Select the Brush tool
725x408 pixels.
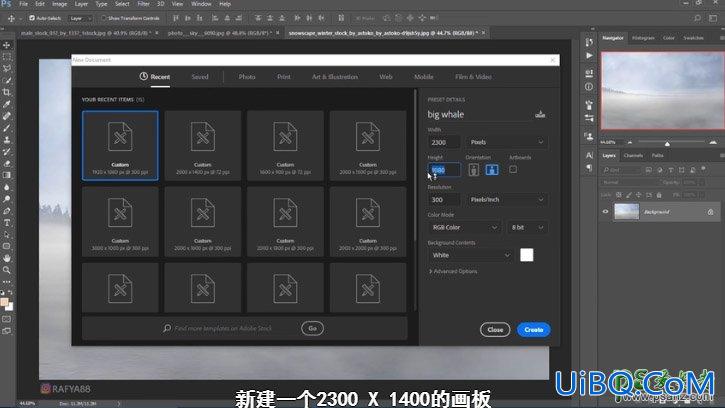7,128
